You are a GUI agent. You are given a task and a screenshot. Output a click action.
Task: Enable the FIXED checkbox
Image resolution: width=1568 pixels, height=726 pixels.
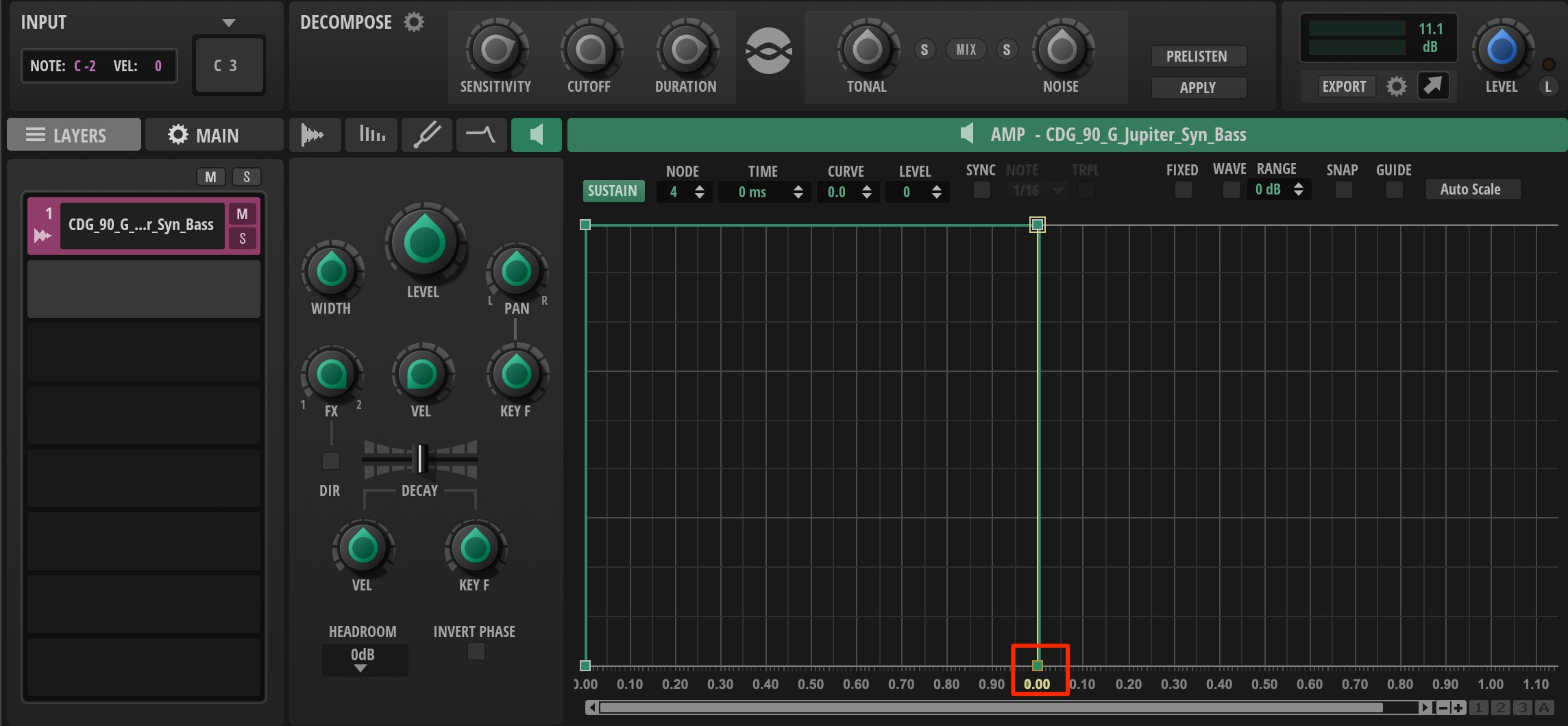click(x=1183, y=190)
